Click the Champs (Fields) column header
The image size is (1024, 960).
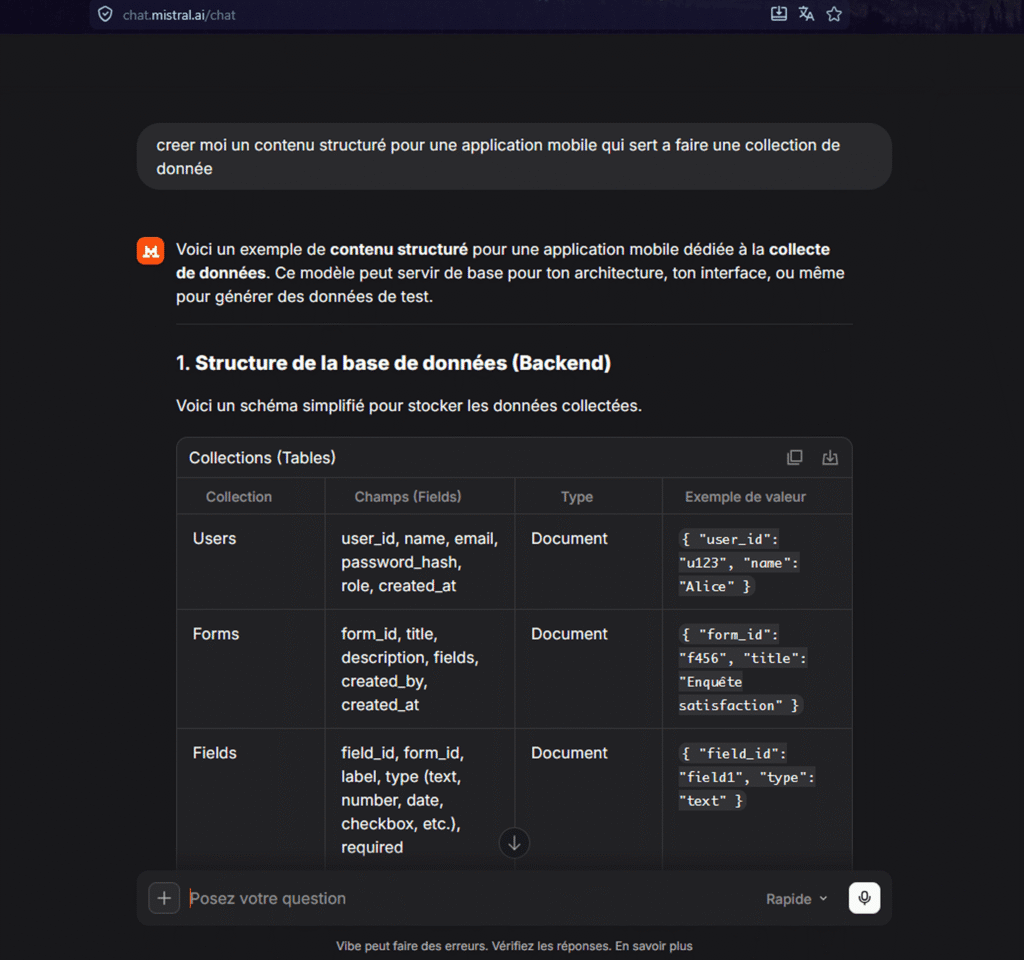point(408,497)
